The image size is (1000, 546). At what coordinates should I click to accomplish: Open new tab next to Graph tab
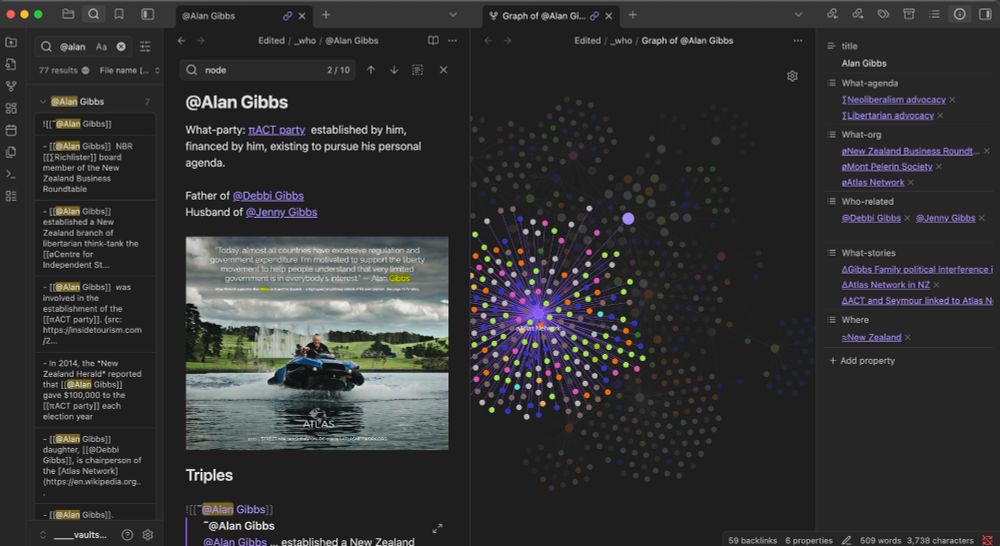[x=633, y=15]
